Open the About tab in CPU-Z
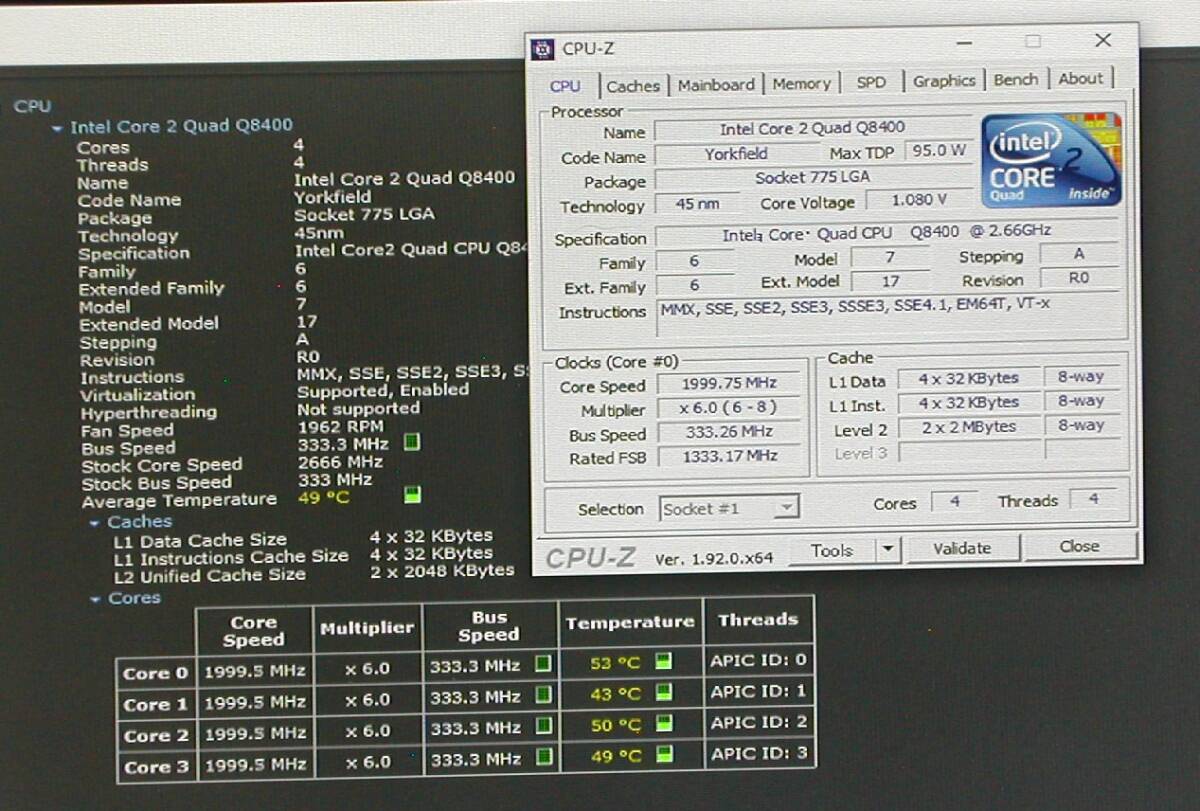This screenshot has width=1200, height=811. [1080, 79]
